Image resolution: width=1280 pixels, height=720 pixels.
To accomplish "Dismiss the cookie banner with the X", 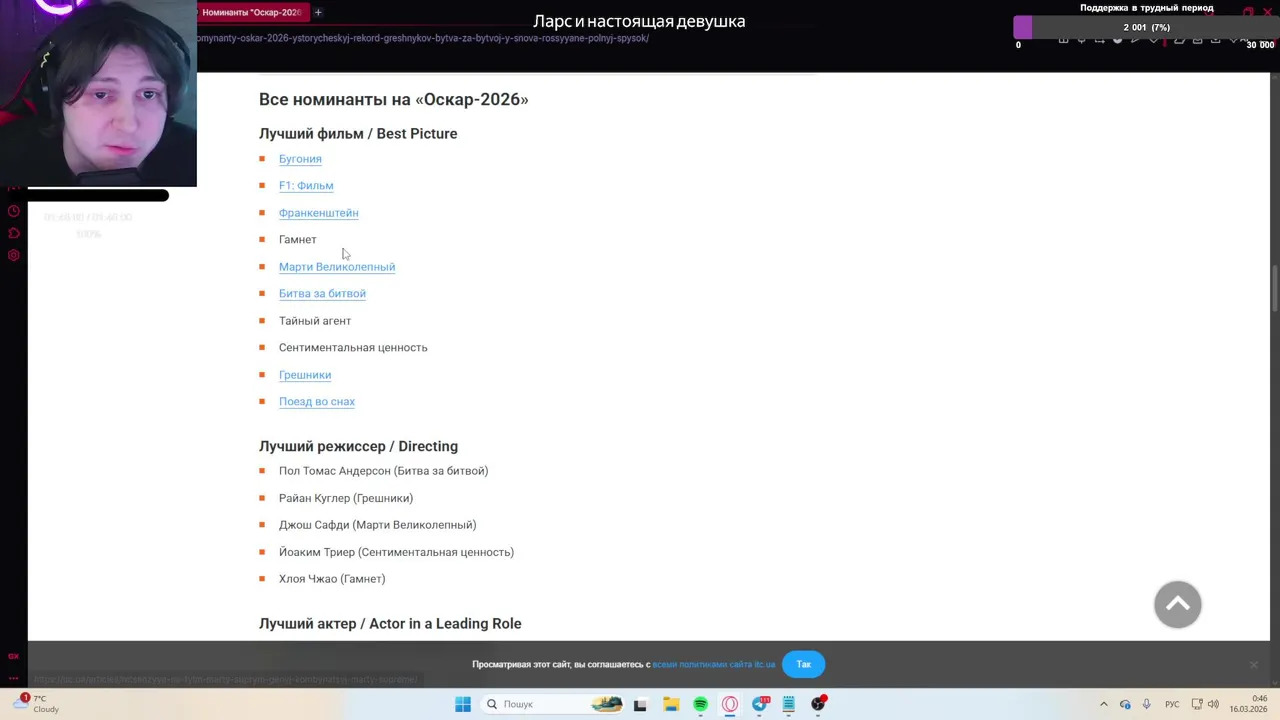I will point(1253,665).
